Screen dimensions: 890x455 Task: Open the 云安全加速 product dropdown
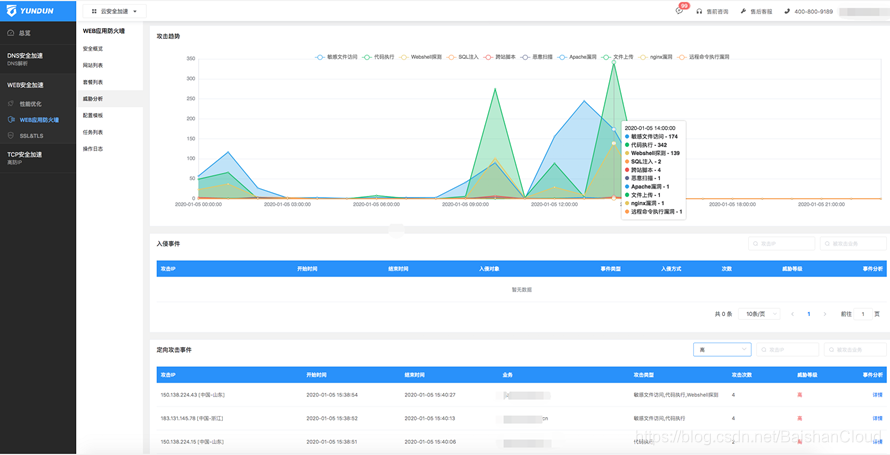(114, 11)
